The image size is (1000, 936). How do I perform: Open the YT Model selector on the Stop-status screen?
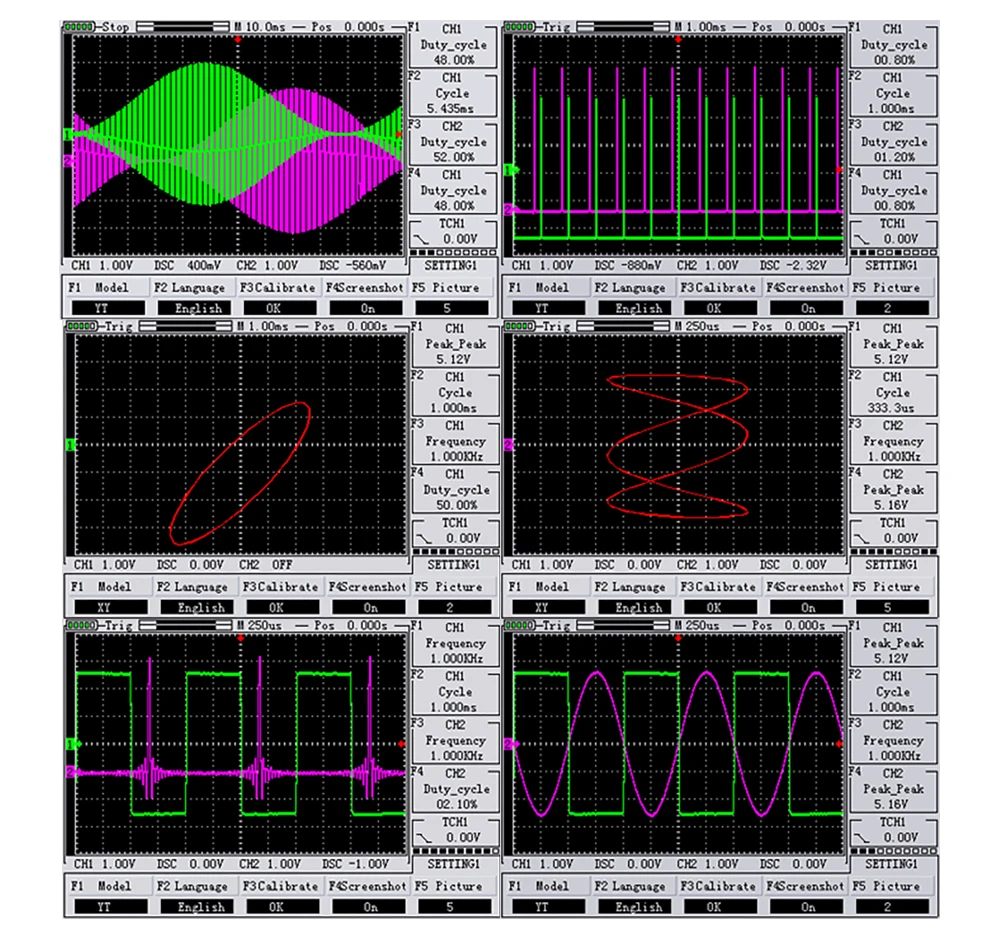[108, 309]
